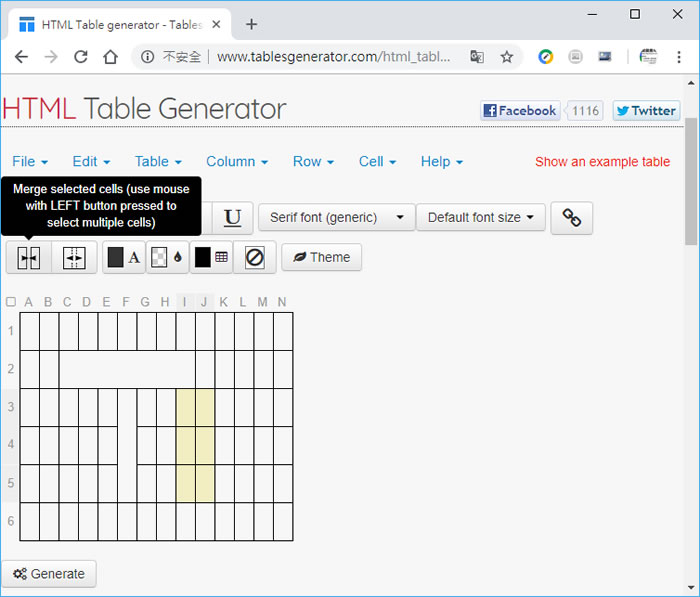Click the Generate button
This screenshot has width=700, height=597.
pos(49,573)
